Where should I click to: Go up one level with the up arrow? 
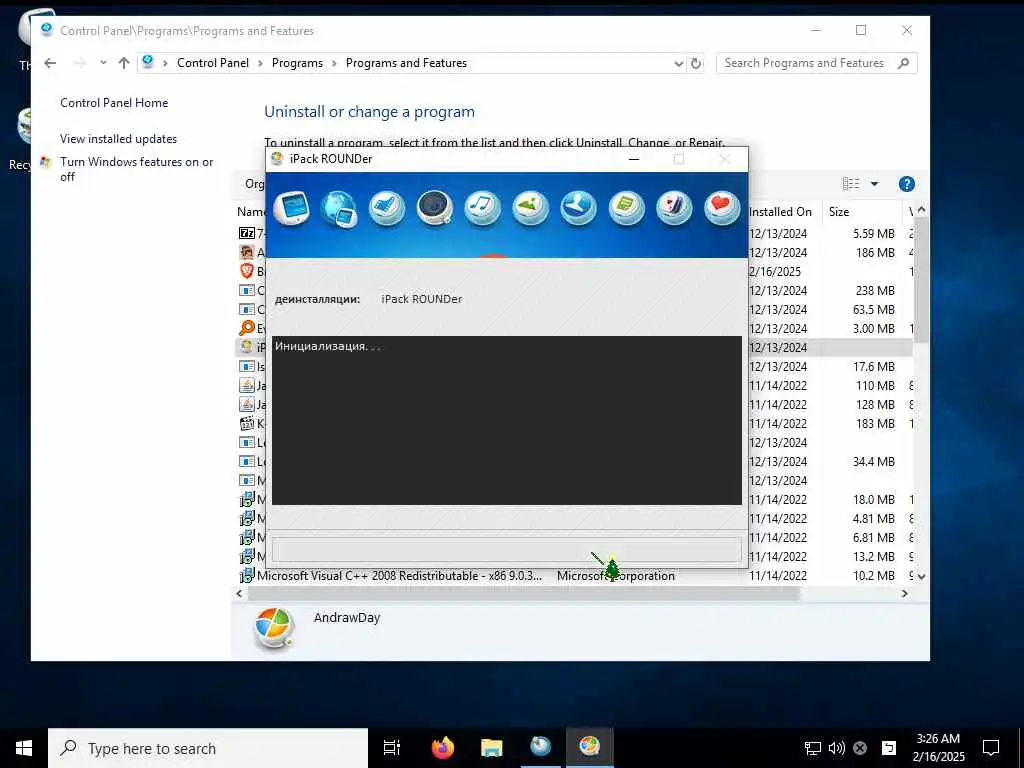point(124,63)
